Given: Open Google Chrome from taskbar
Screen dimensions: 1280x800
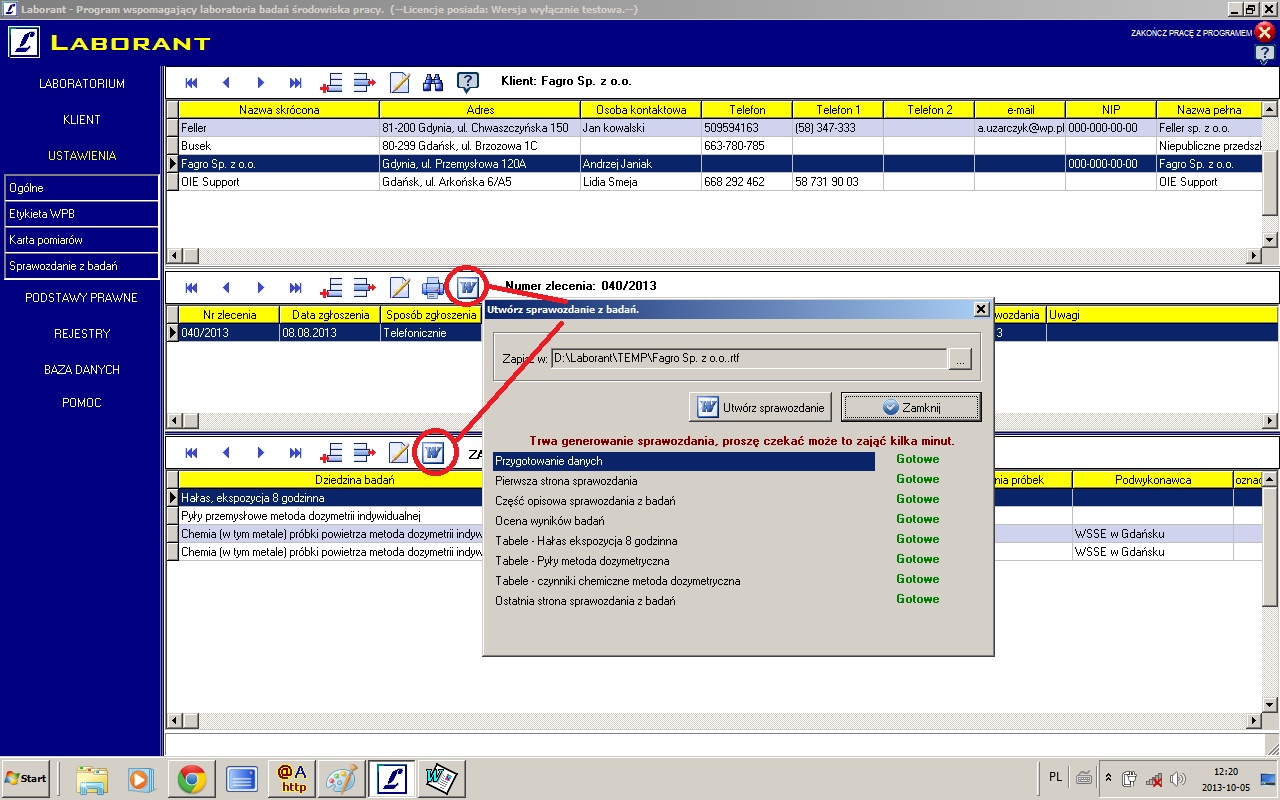Looking at the screenshot, I should coord(192,778).
